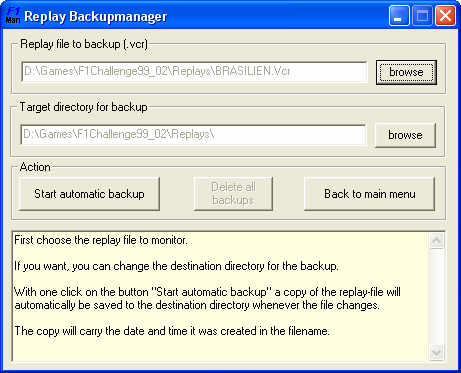
Task: Click the Delete all backups button
Action: click(x=233, y=194)
